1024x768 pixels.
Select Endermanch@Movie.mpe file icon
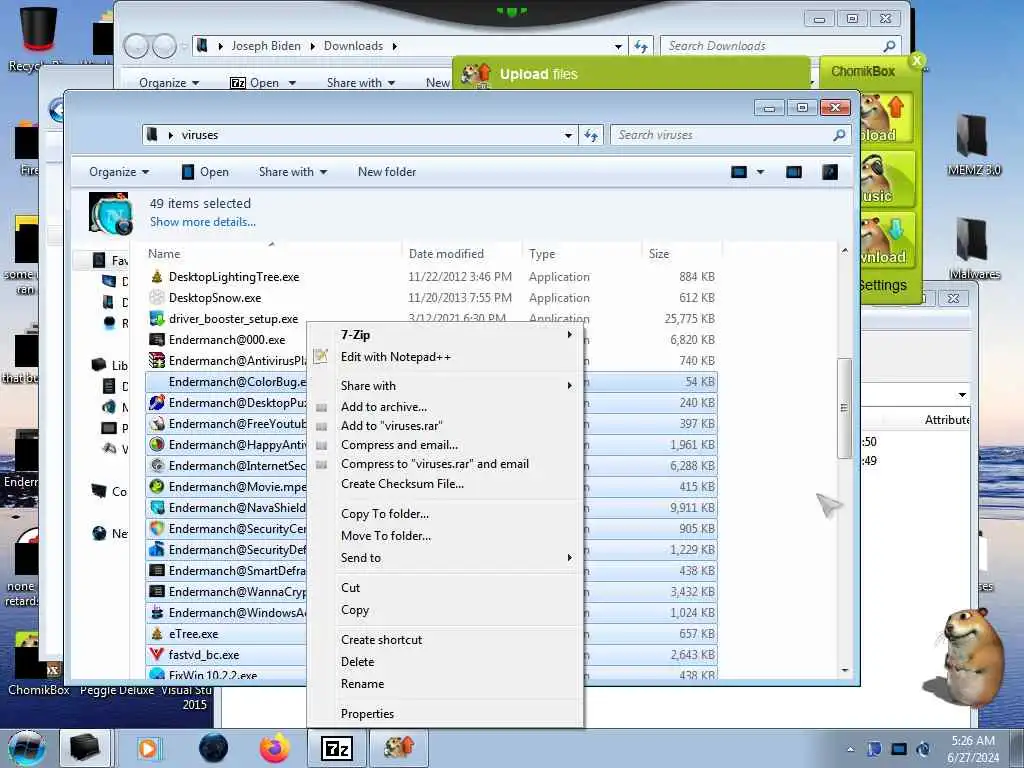click(x=157, y=487)
